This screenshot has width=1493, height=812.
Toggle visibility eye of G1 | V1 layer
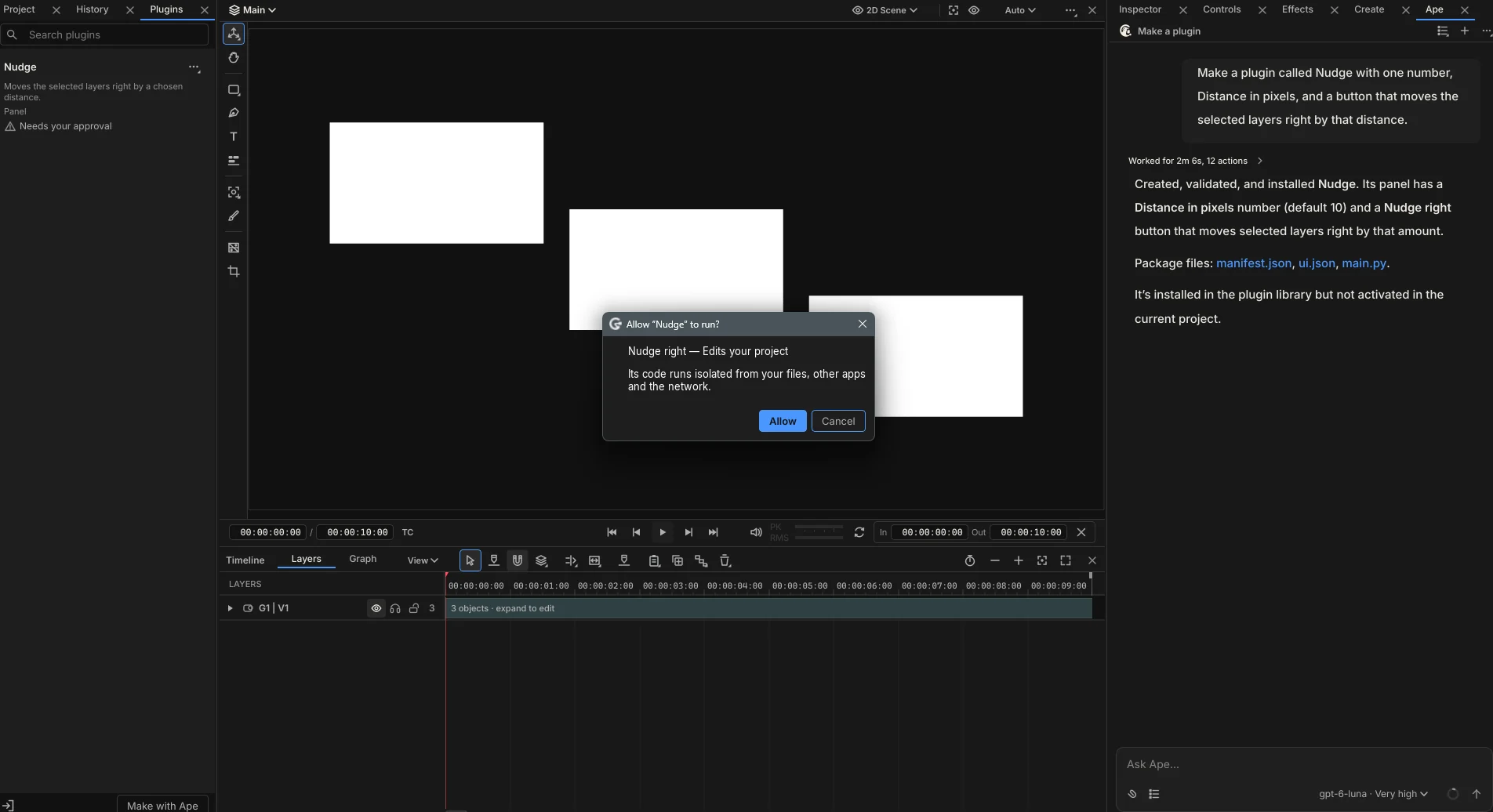(x=376, y=608)
